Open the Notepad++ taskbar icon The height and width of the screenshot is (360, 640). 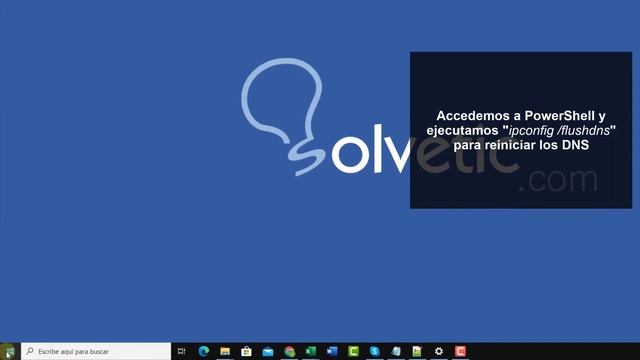point(417,351)
